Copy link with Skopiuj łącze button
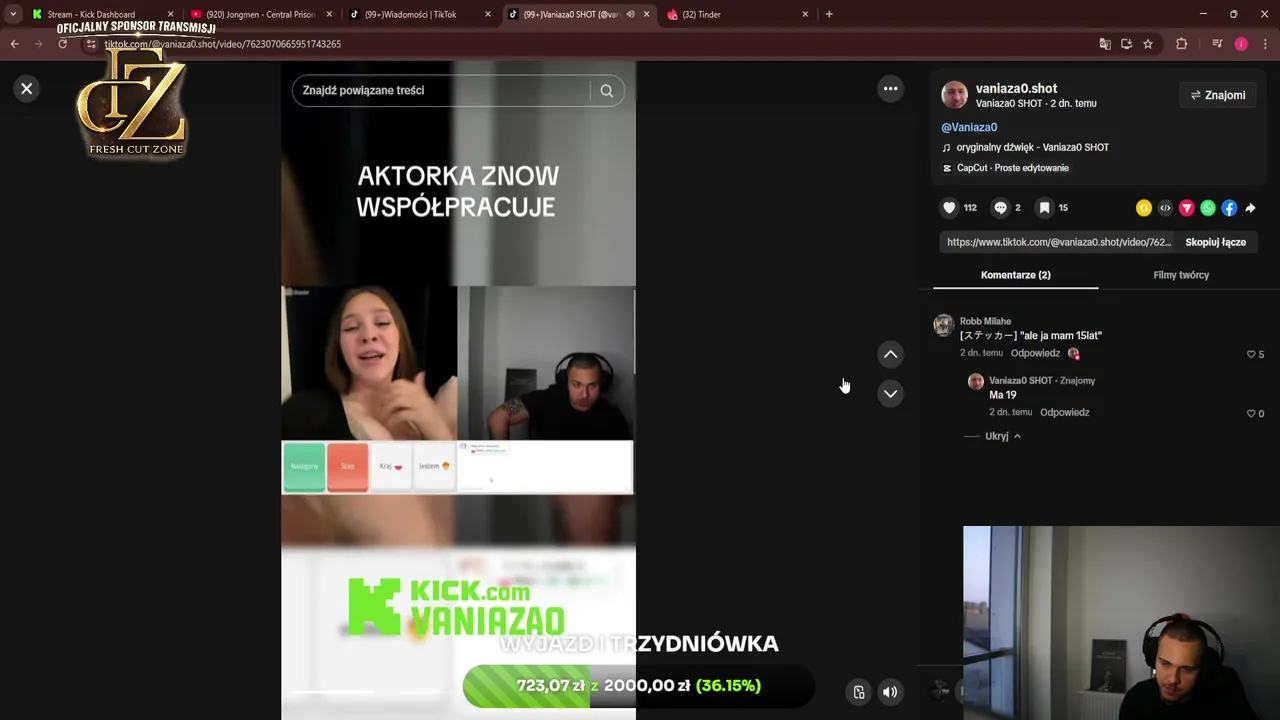Screen dimensions: 1280x720 pyautogui.click(x=1215, y=242)
